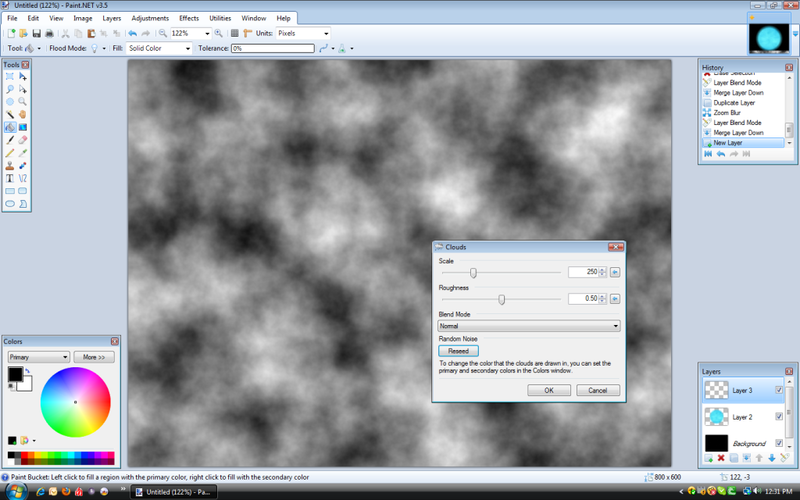
Task: Click the Zoom In toolbar icon
Action: [x=218, y=33]
